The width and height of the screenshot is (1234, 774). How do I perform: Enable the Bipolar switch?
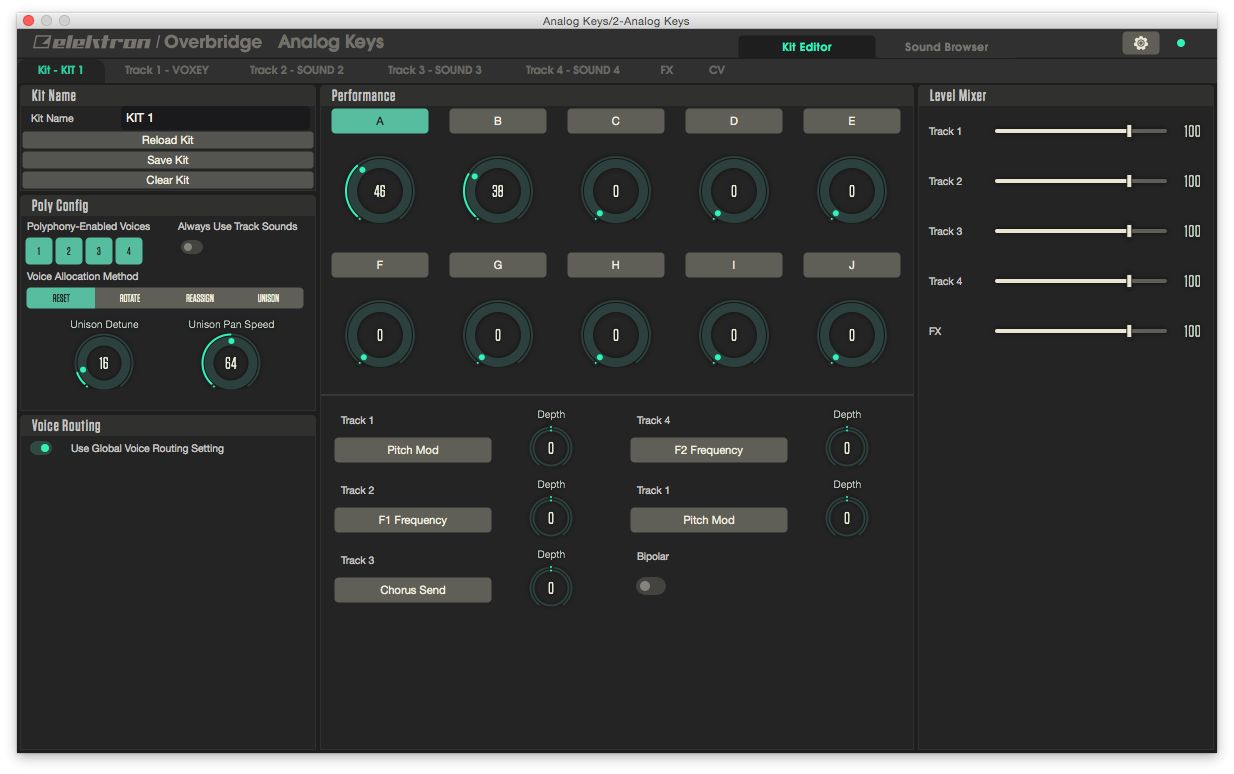(650, 586)
